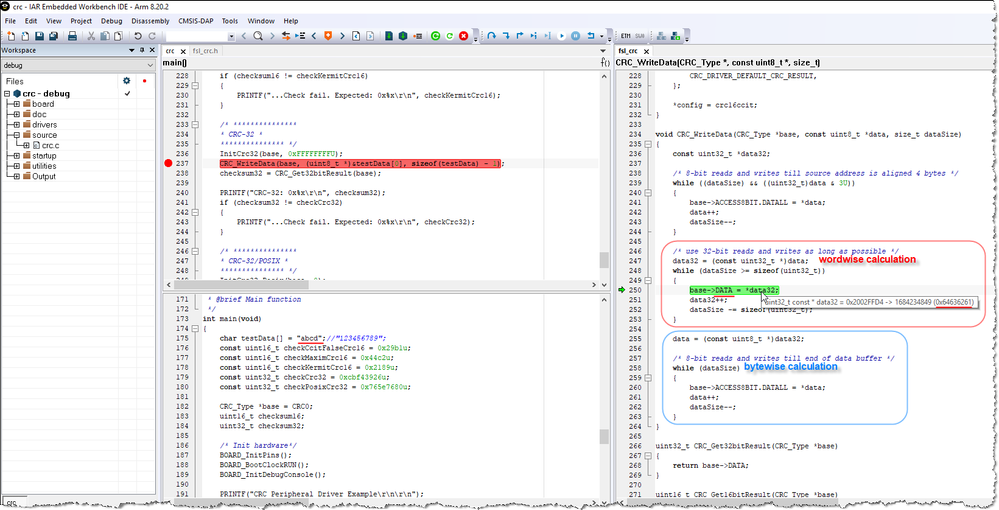Click the Redo arrow icon
This screenshot has width=999, height=510.
152,36
